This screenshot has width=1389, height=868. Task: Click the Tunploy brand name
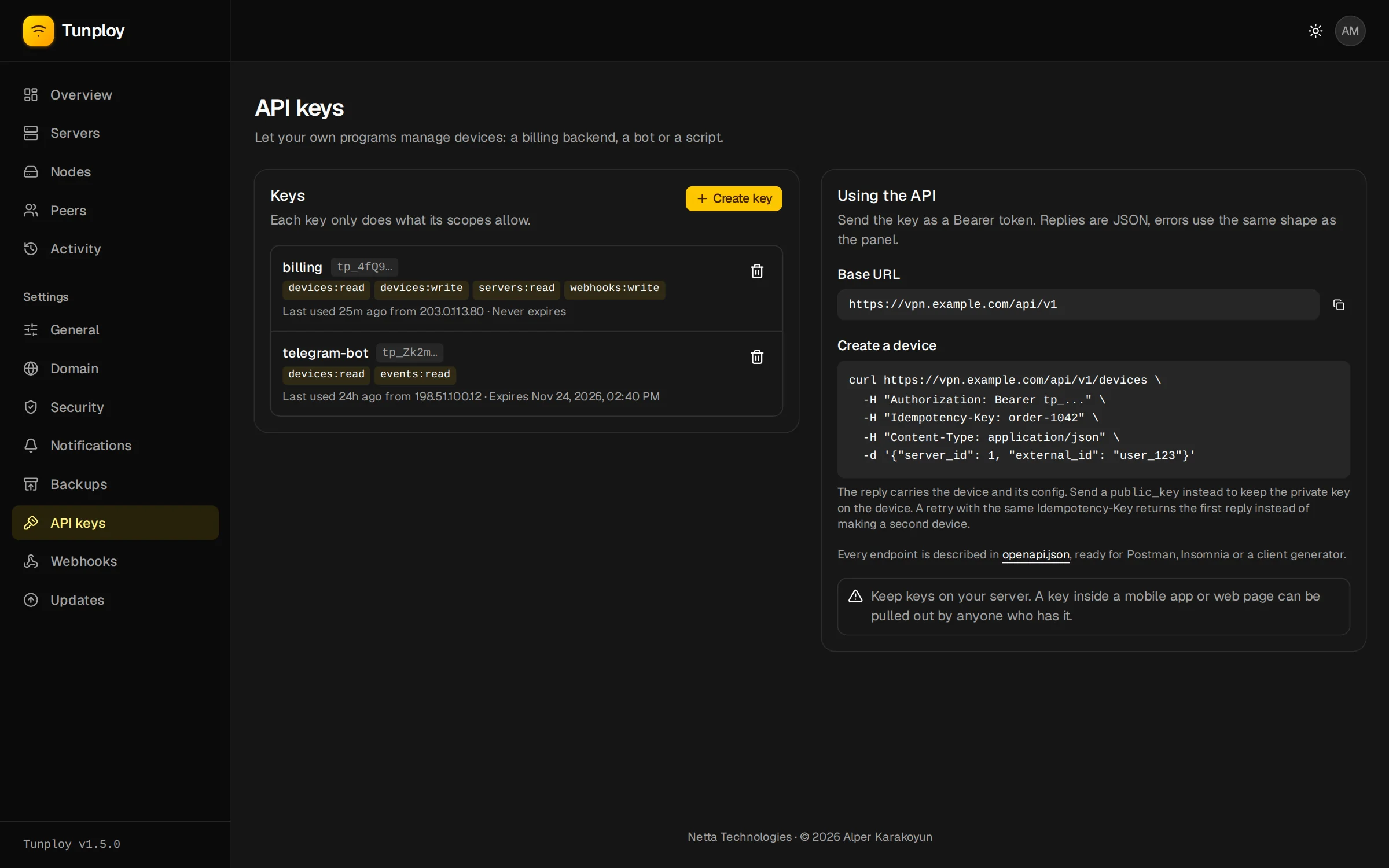click(93, 31)
